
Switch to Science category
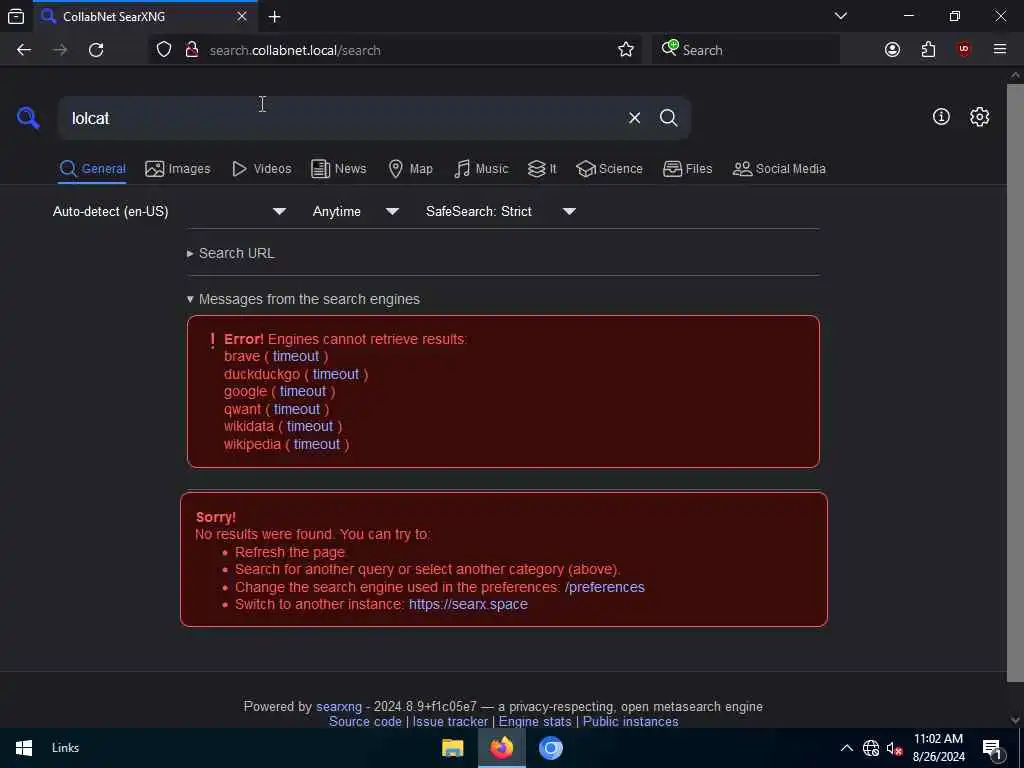click(x=609, y=168)
